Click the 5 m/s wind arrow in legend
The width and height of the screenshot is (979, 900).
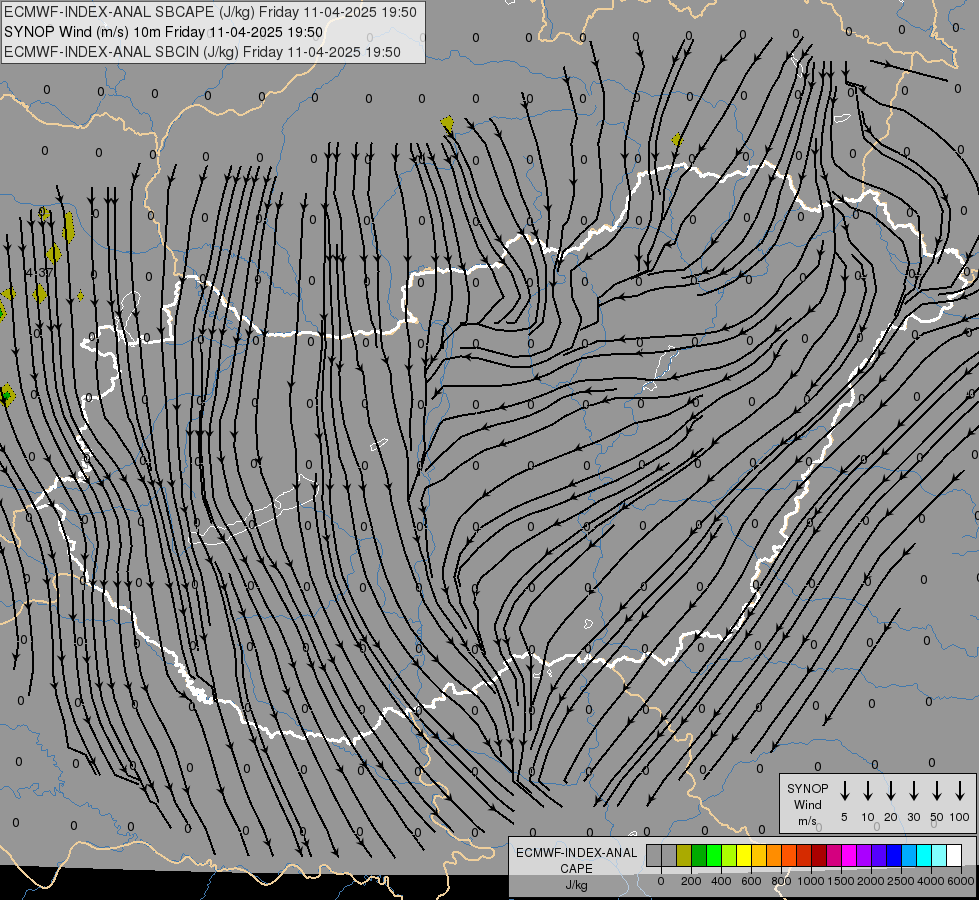845,791
